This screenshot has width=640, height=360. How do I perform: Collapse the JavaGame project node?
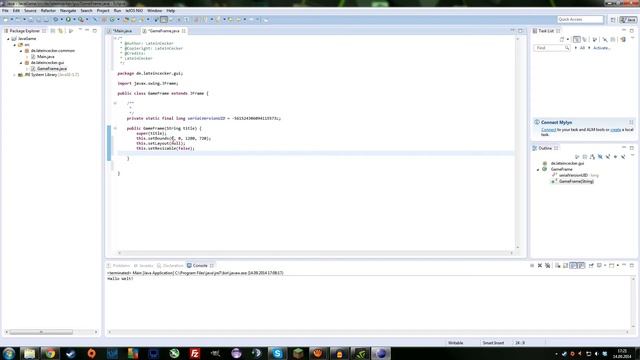pyautogui.click(x=8, y=39)
